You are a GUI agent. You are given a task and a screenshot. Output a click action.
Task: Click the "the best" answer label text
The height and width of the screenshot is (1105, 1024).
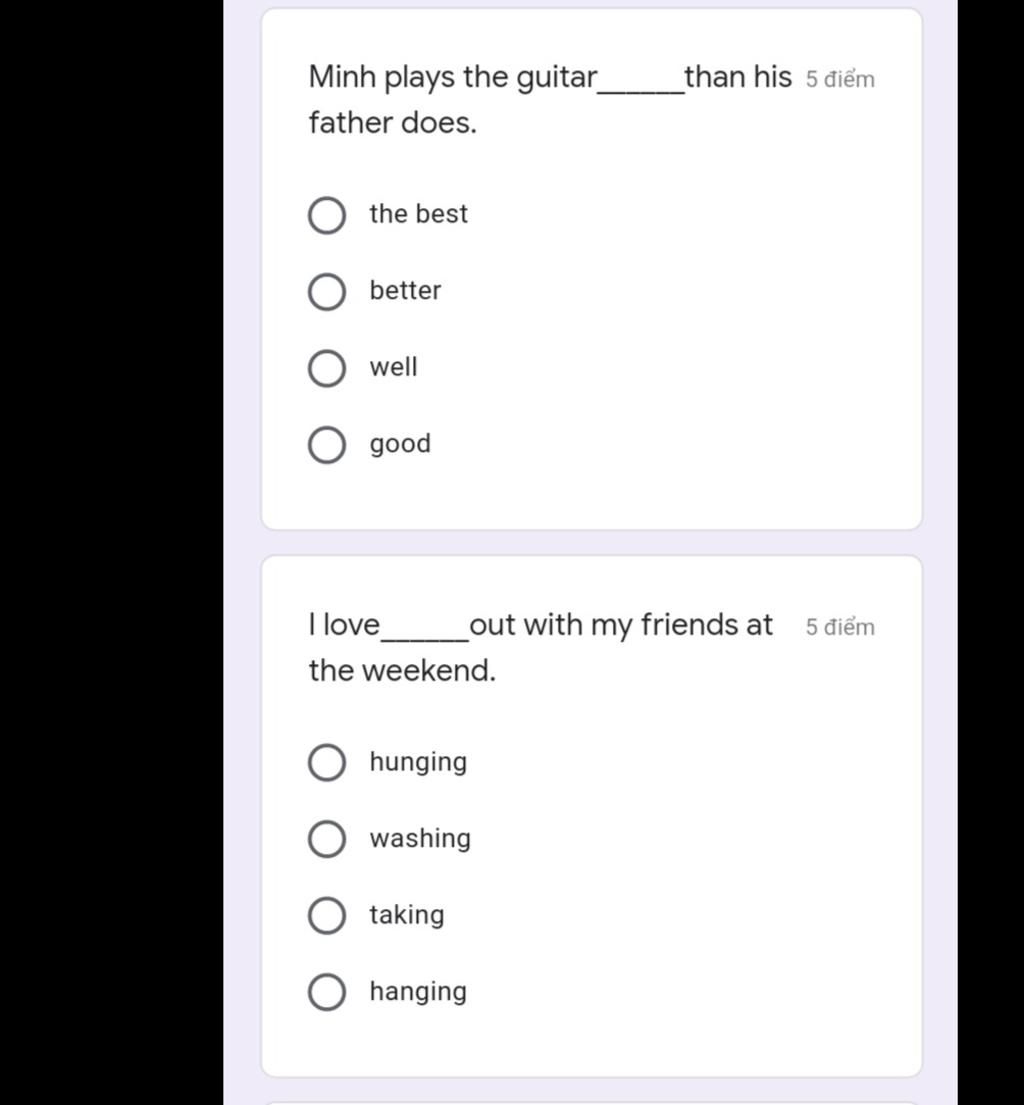(x=418, y=214)
